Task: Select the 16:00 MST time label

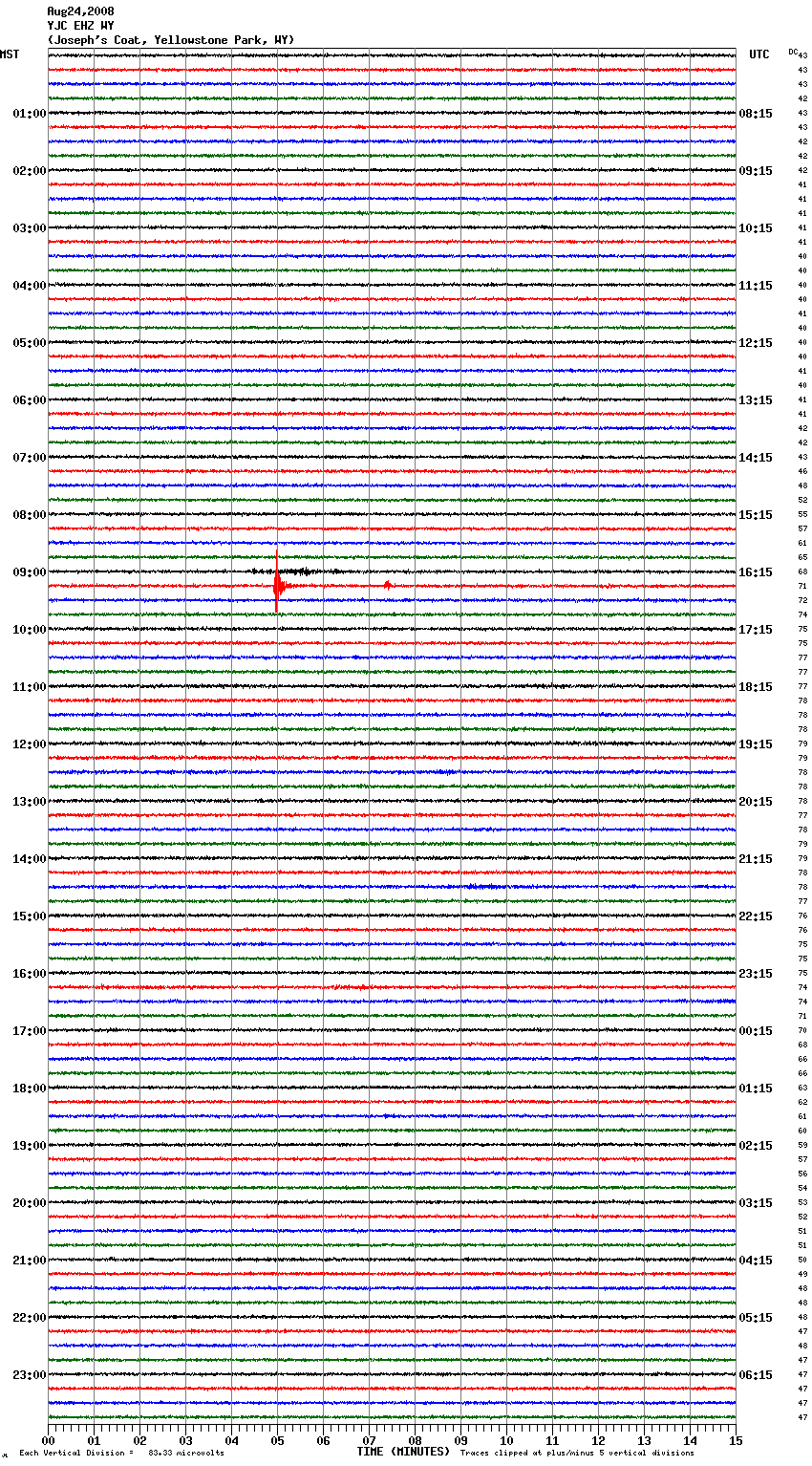Action: click(x=29, y=974)
